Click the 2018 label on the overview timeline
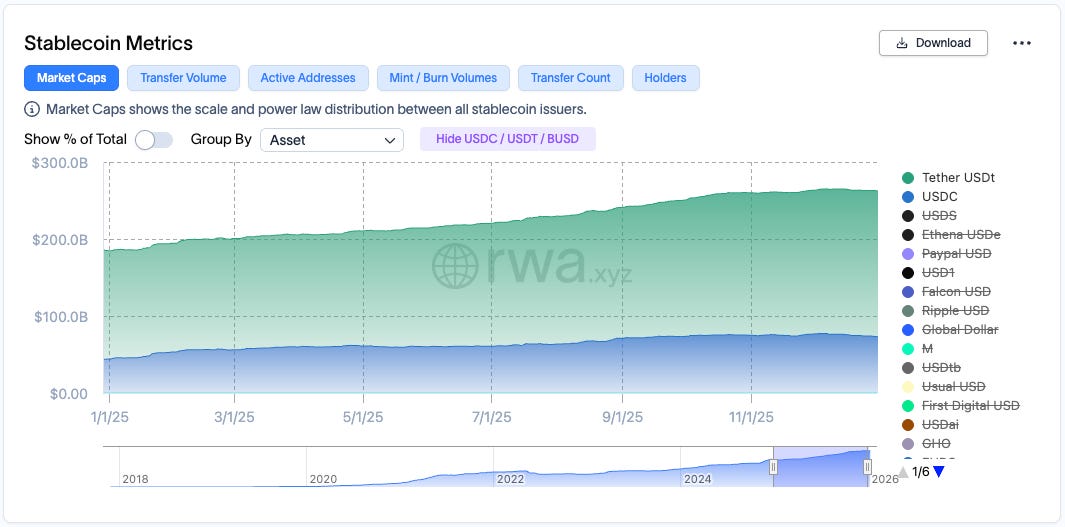Viewport: 1065px width, 527px height. point(135,479)
